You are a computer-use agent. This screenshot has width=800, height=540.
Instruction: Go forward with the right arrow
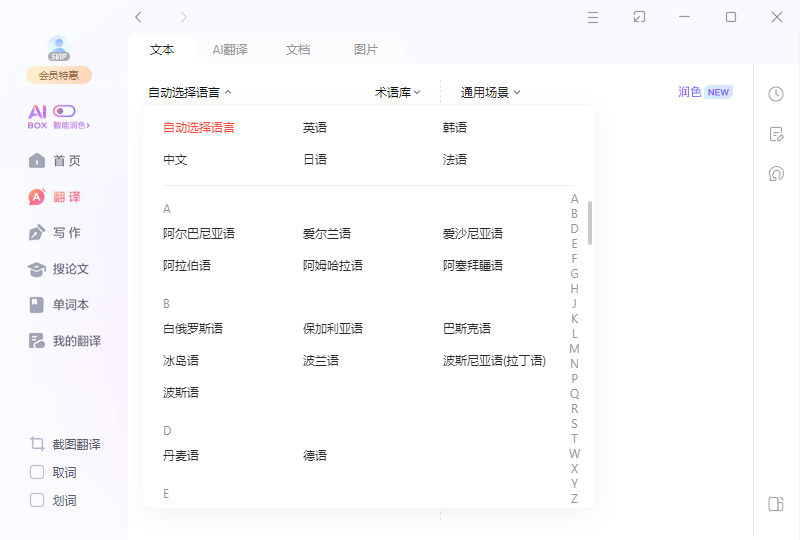coord(184,17)
